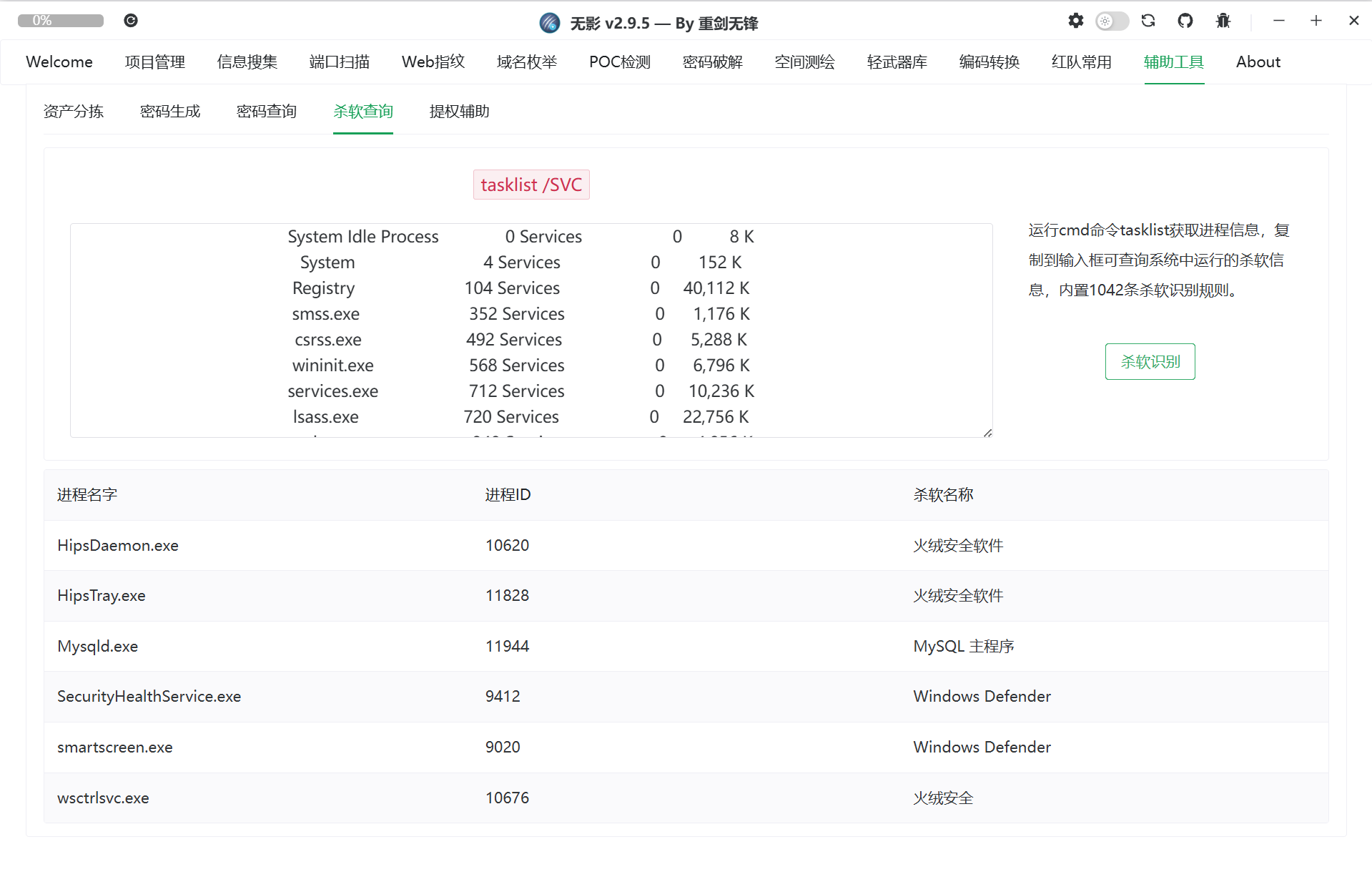Switch to the 密码生成 sub-tab

[x=170, y=112]
